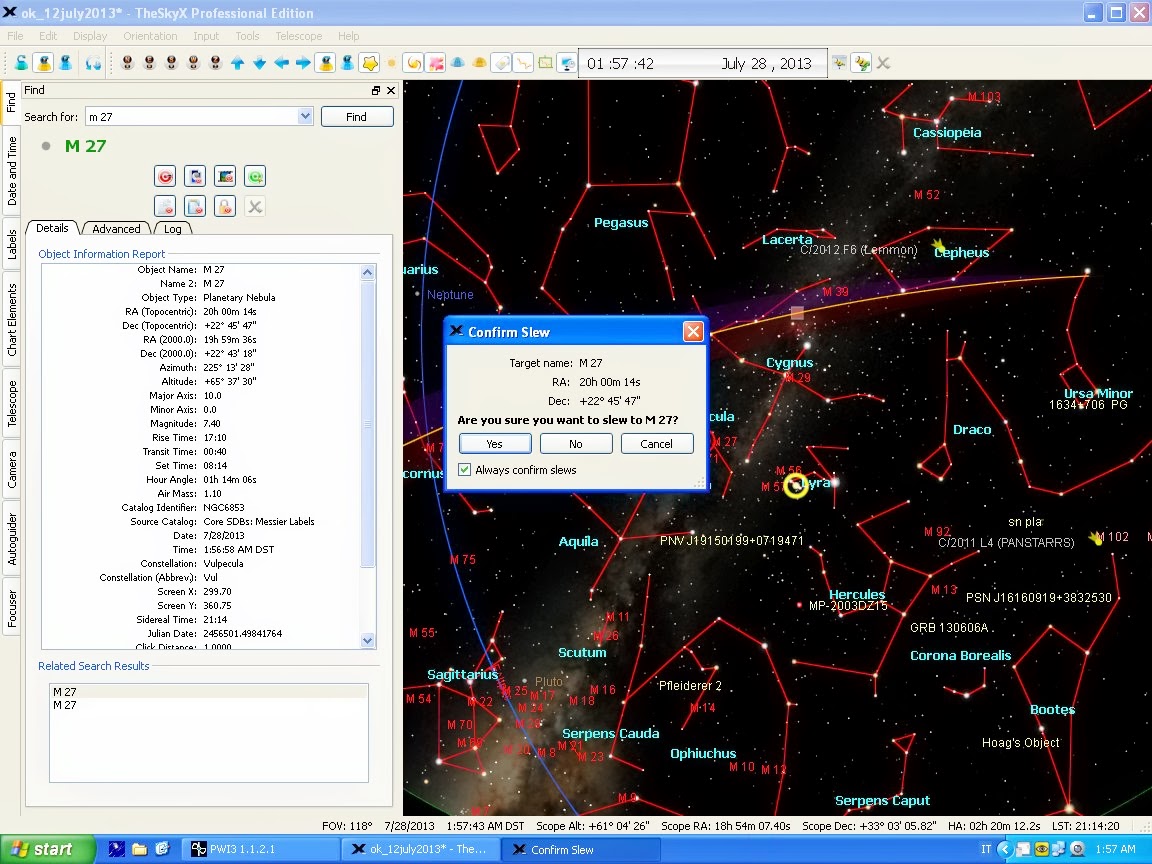
Task: Switch to the Advanced tab
Action: pos(117,229)
